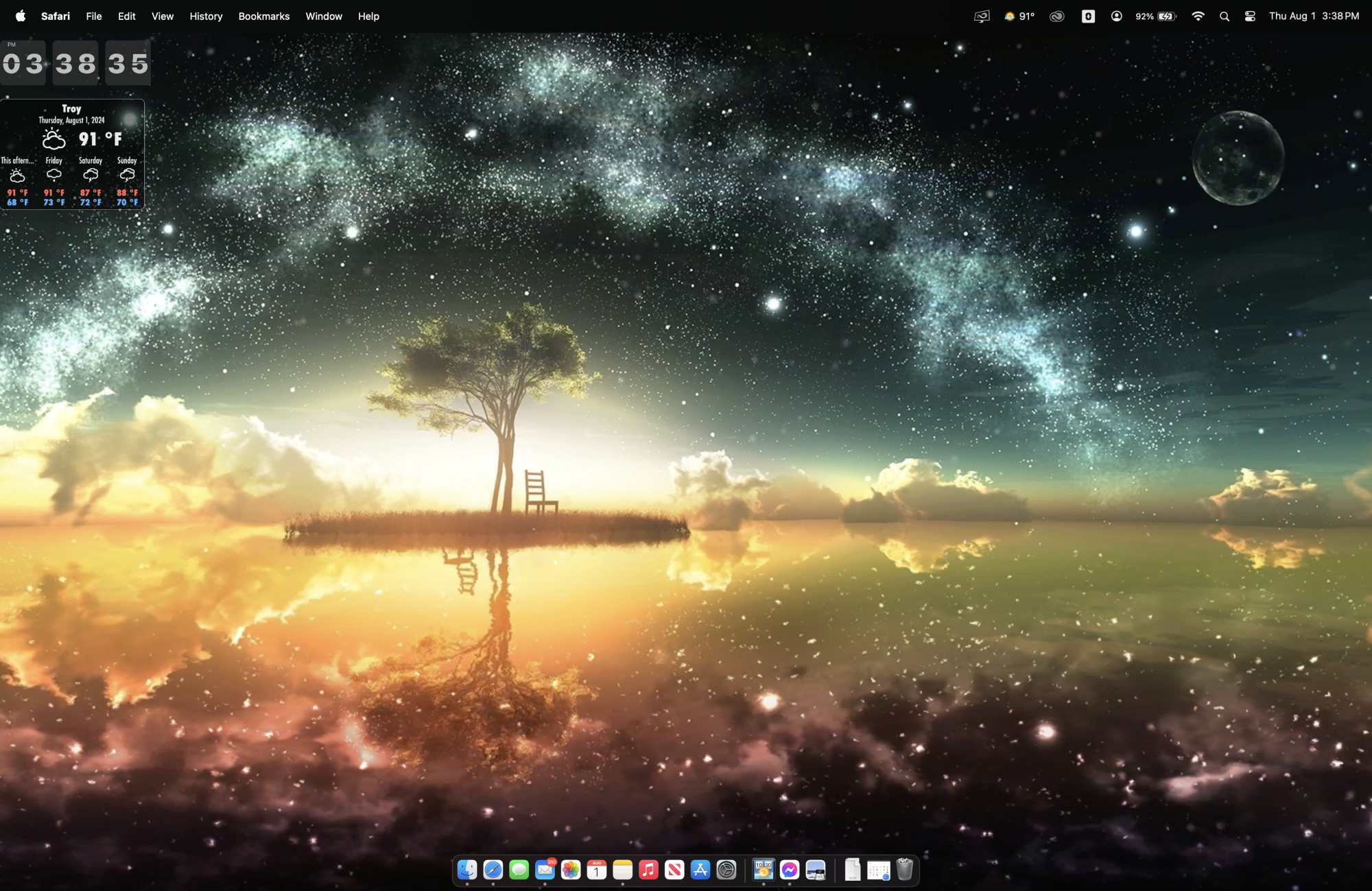Launch the Photos app from Dock
This screenshot has width=1372, height=891.
[571, 870]
